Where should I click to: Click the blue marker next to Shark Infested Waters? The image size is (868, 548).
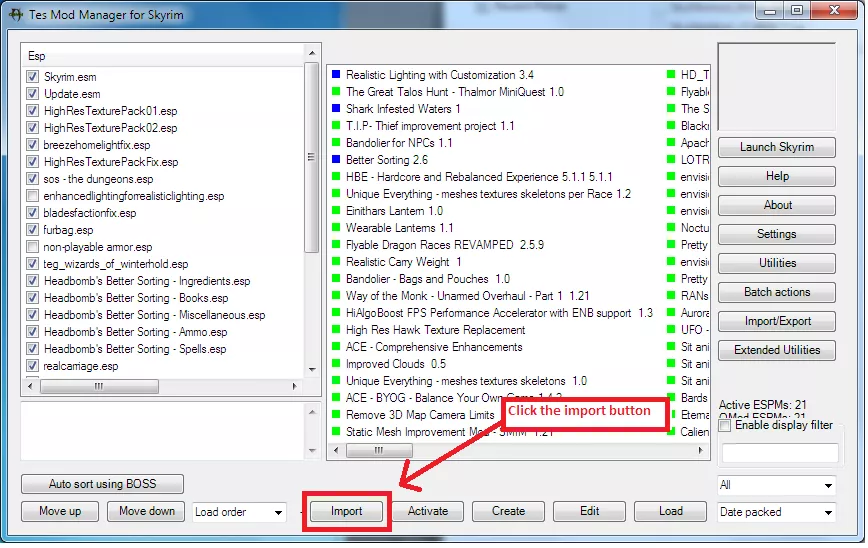click(x=335, y=108)
